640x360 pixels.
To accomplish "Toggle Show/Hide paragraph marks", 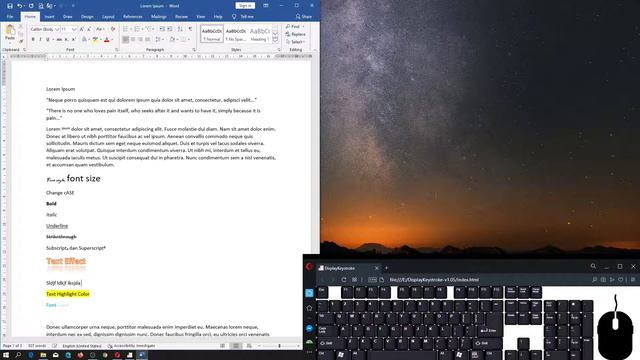I will [190, 29].
